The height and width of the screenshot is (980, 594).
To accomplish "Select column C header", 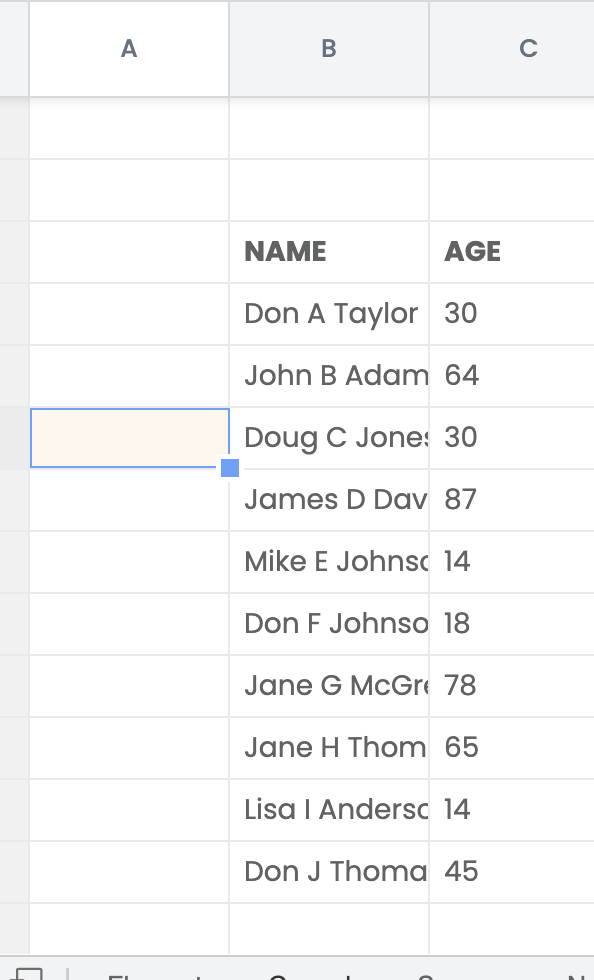I will click(512, 49).
